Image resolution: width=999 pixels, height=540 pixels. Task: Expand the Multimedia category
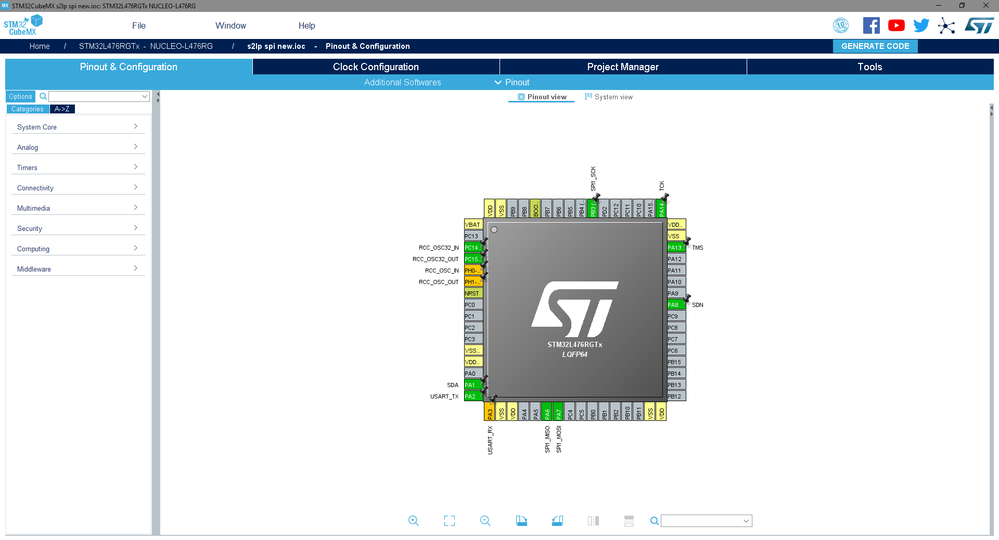pyautogui.click(x=78, y=208)
